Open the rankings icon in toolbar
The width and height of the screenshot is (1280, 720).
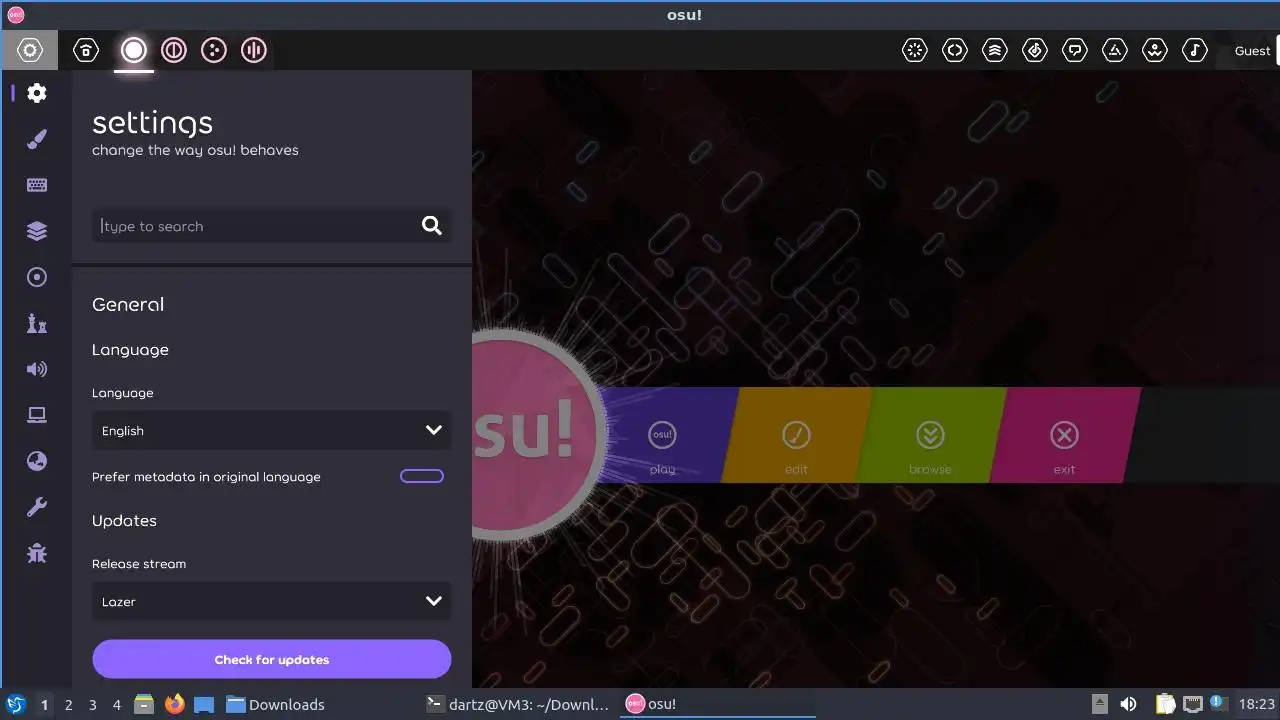(995, 50)
